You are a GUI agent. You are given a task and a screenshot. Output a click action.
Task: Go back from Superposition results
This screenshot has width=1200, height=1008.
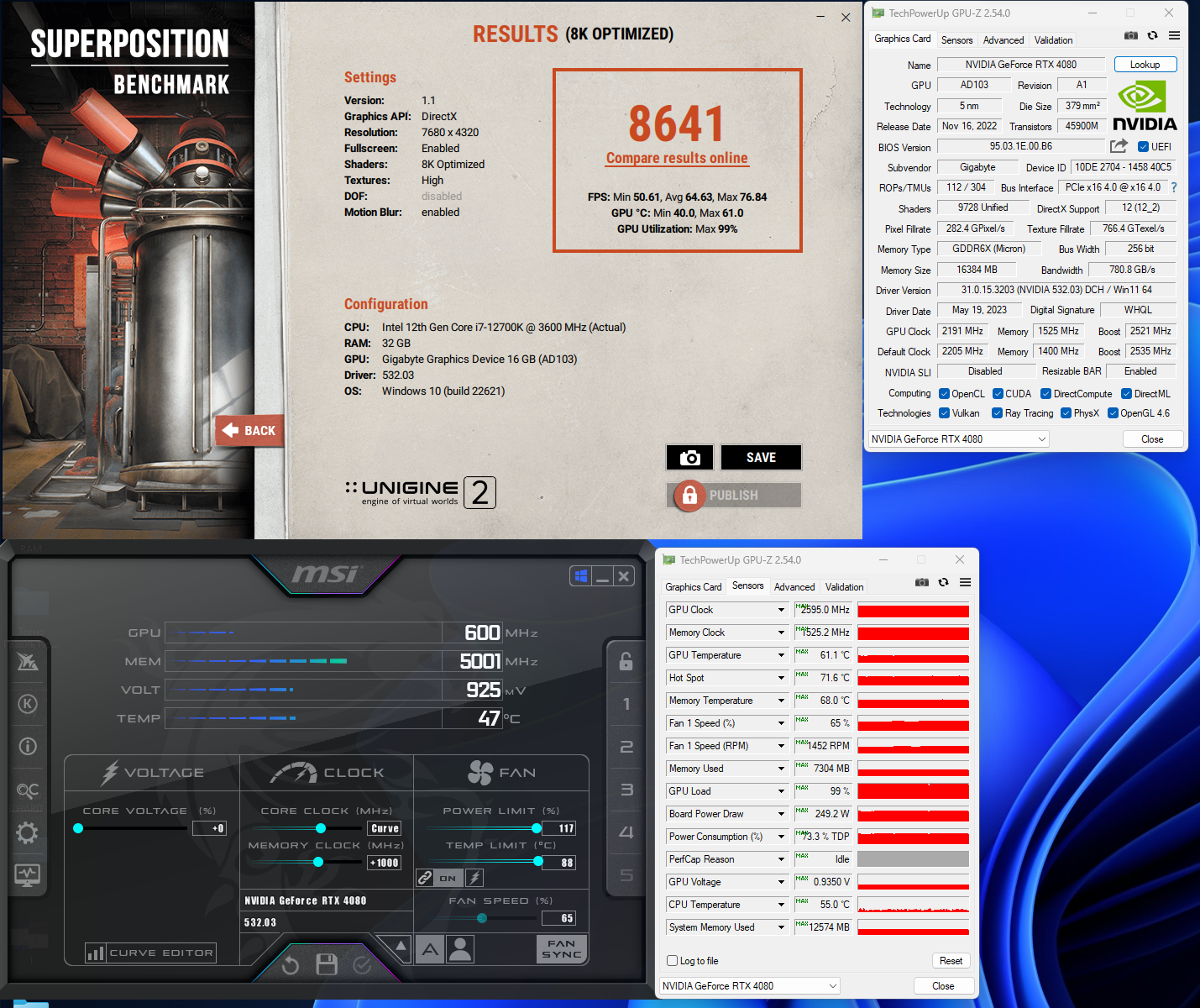(249, 431)
